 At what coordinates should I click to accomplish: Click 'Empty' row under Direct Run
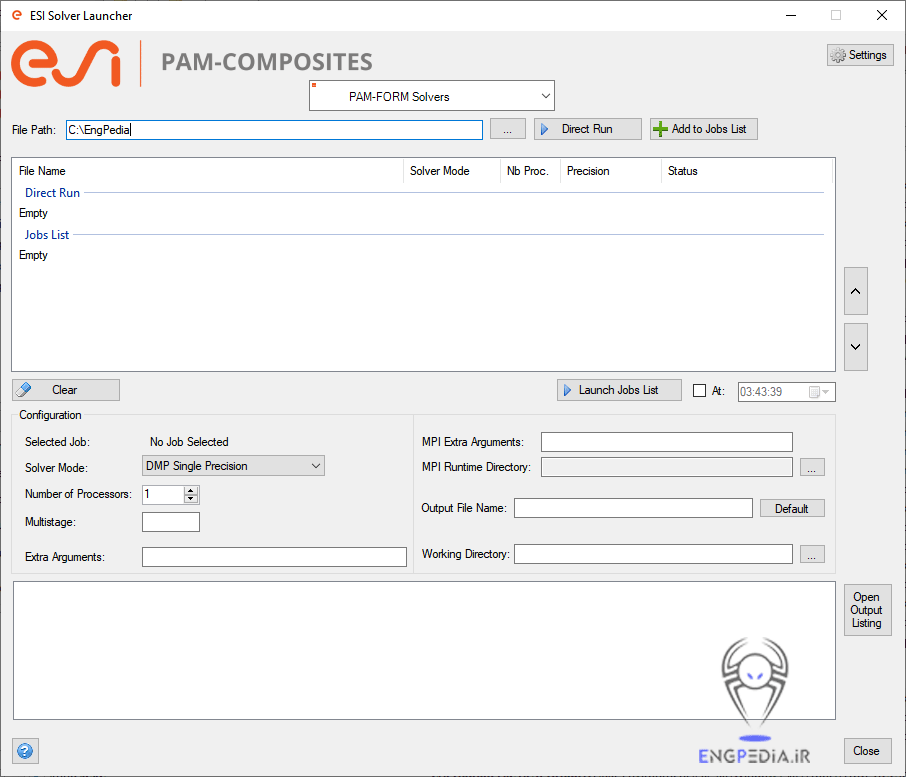[34, 213]
